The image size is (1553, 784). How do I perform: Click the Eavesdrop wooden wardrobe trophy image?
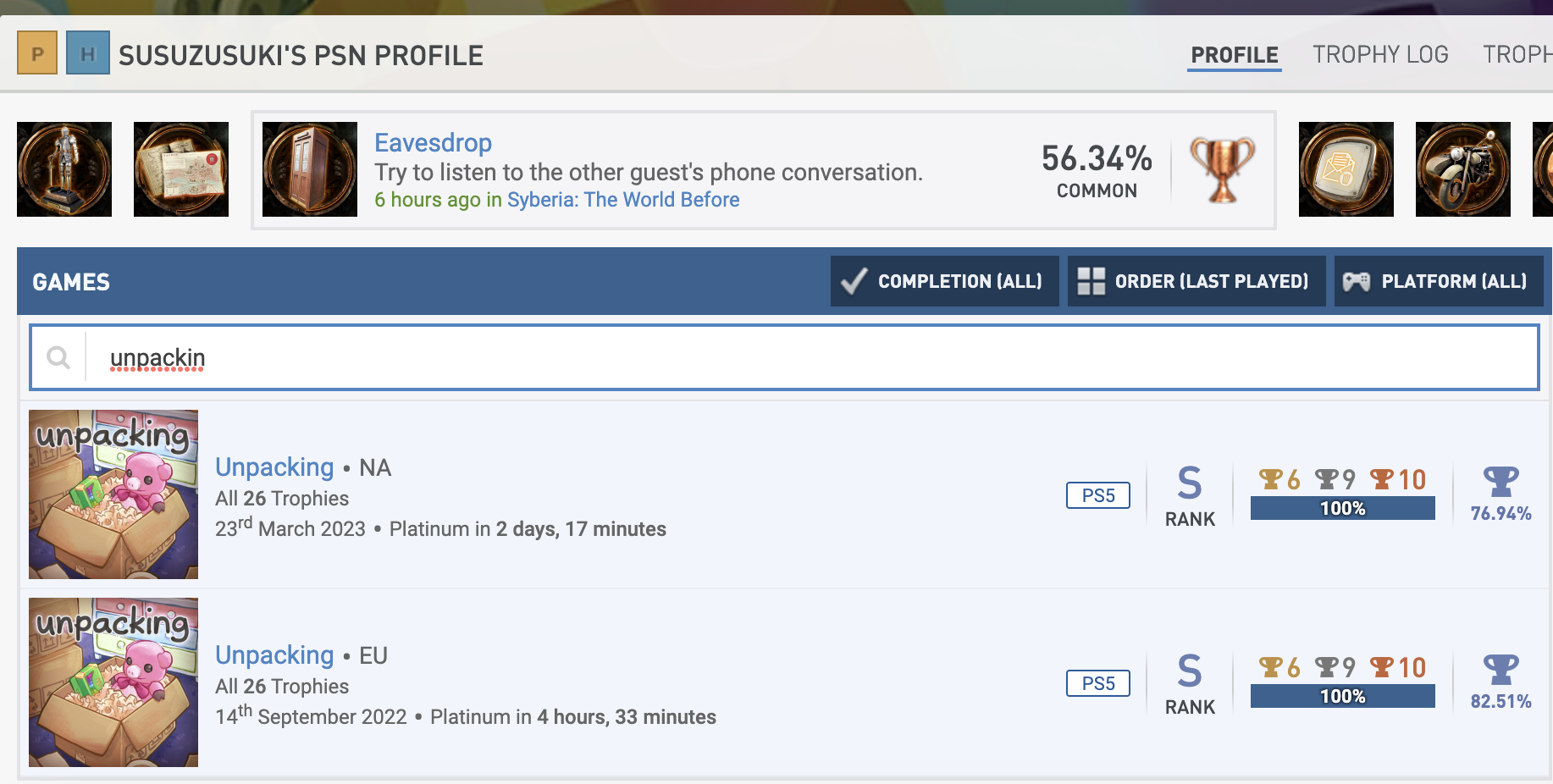coord(310,169)
